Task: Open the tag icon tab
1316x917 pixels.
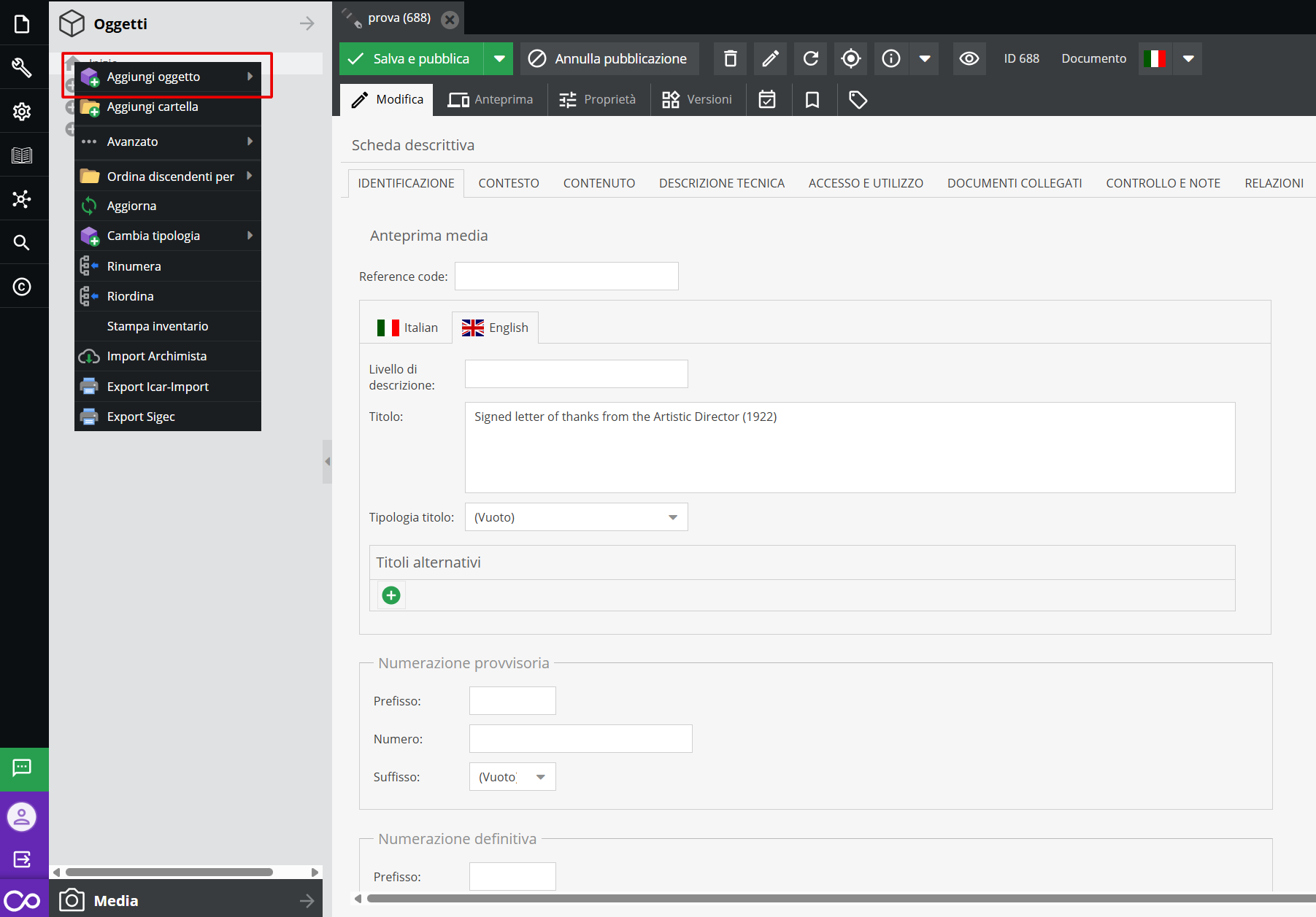Action: (858, 100)
